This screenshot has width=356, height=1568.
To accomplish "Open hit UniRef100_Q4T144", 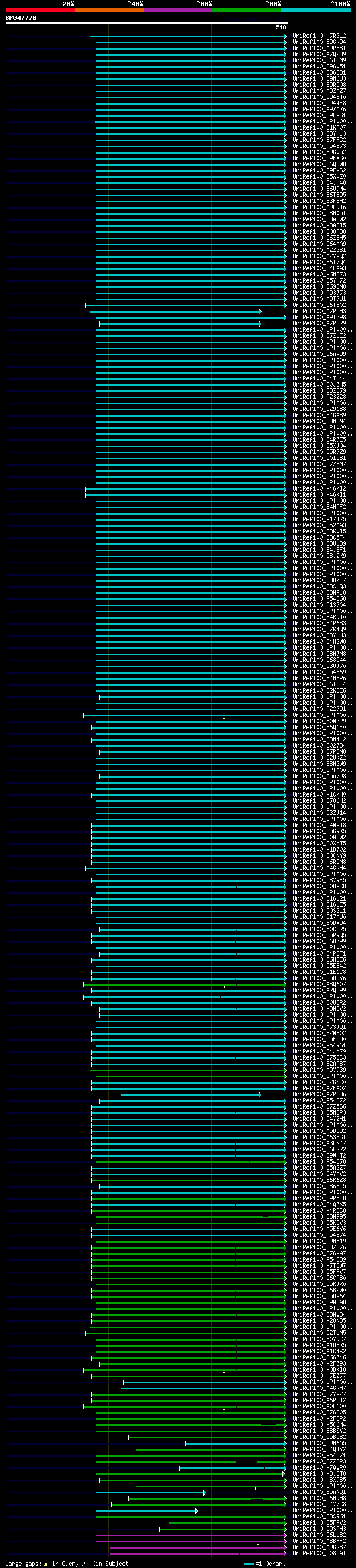I will tap(319, 379).
